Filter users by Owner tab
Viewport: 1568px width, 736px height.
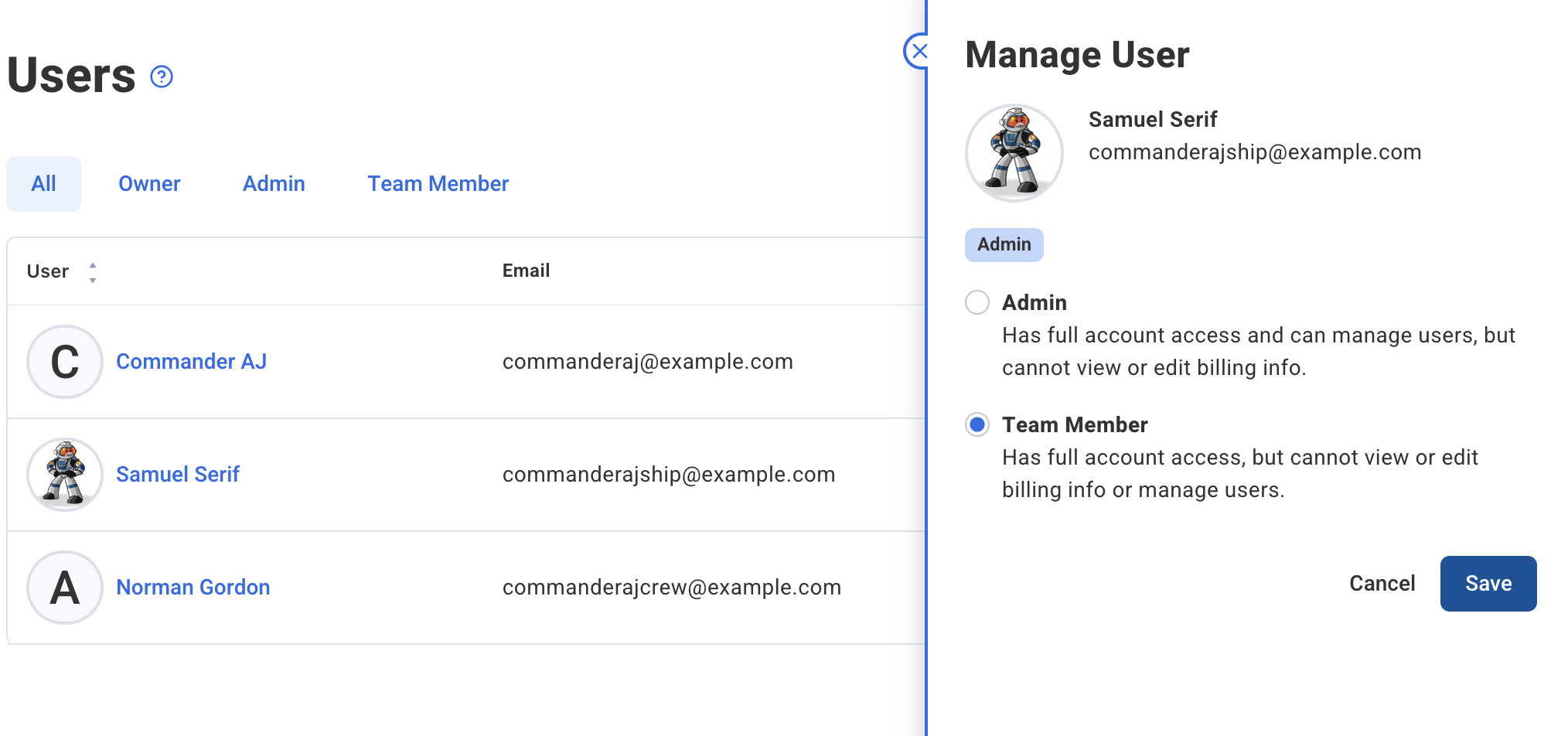[149, 184]
